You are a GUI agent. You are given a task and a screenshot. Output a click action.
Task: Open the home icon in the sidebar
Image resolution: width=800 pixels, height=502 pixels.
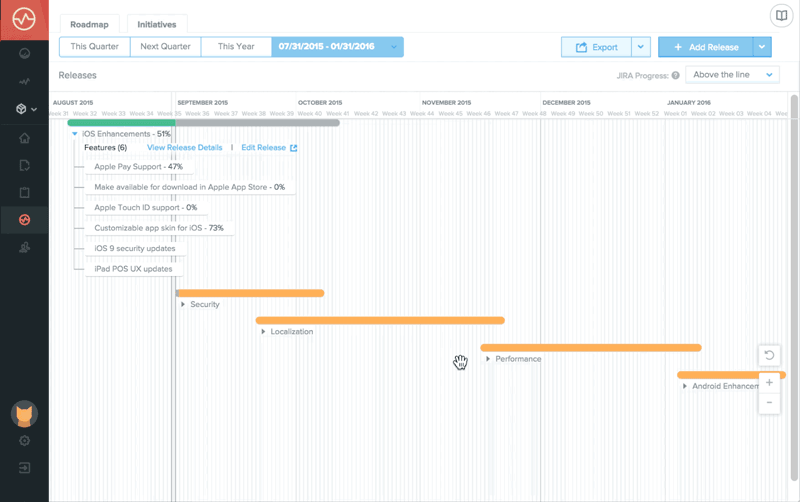point(24,138)
